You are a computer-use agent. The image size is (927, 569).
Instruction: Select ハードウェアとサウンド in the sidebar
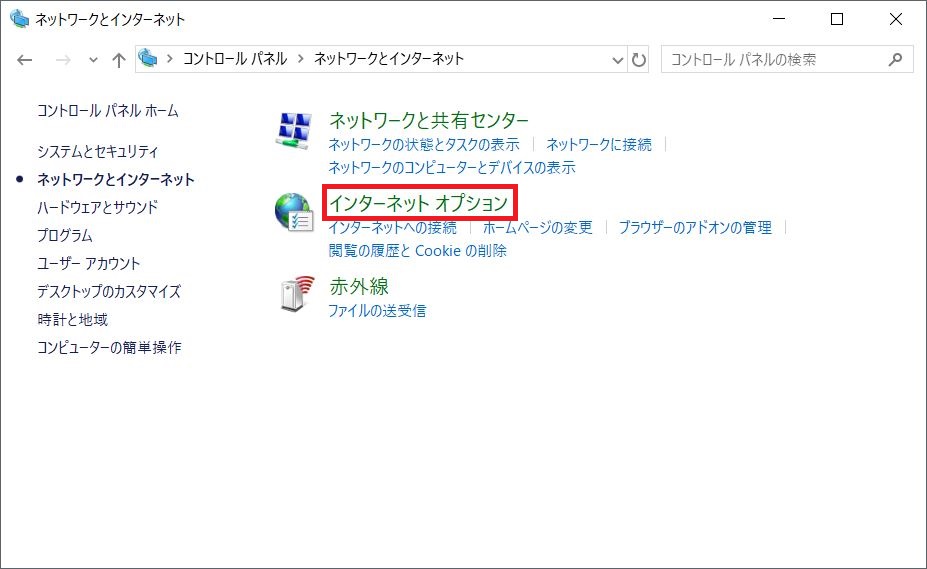pos(97,208)
